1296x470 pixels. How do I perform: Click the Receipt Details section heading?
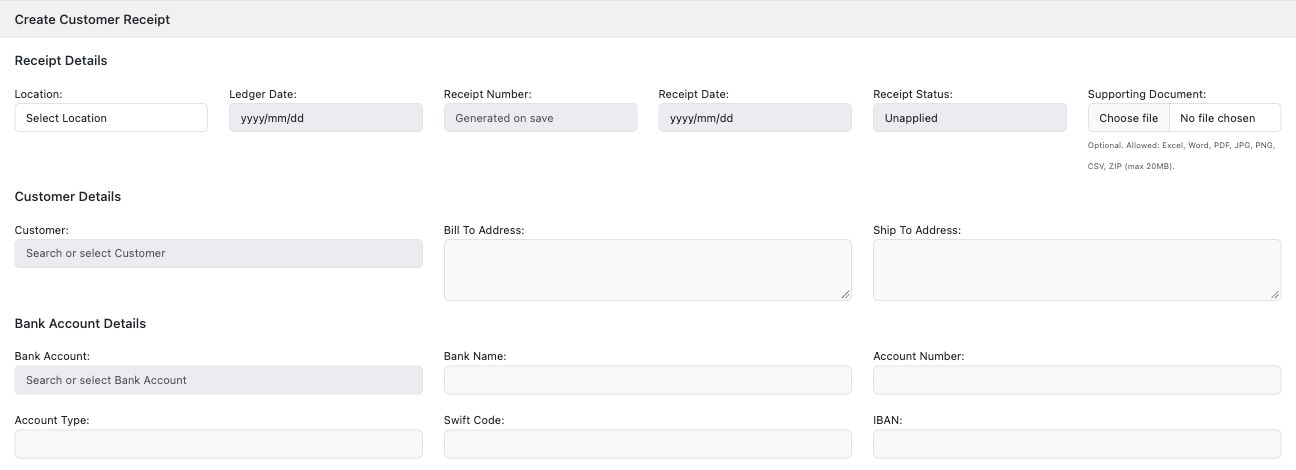coord(61,61)
